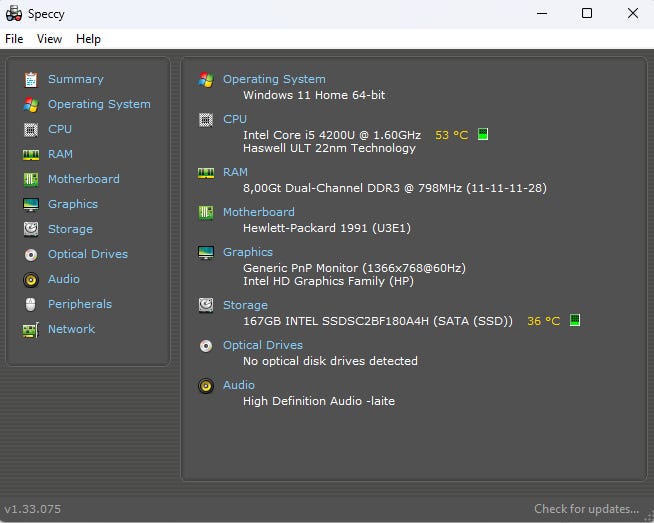The image size is (654, 523).
Task: Click the Windows flag icon beside sidebar Operating System
Action: 31,105
